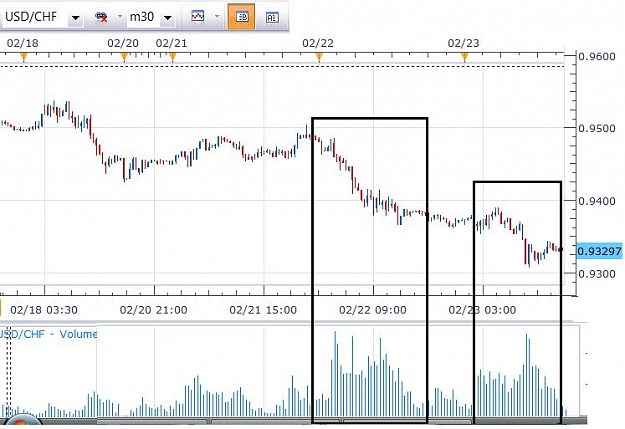Click the orange marker under 02/22

pos(319,57)
